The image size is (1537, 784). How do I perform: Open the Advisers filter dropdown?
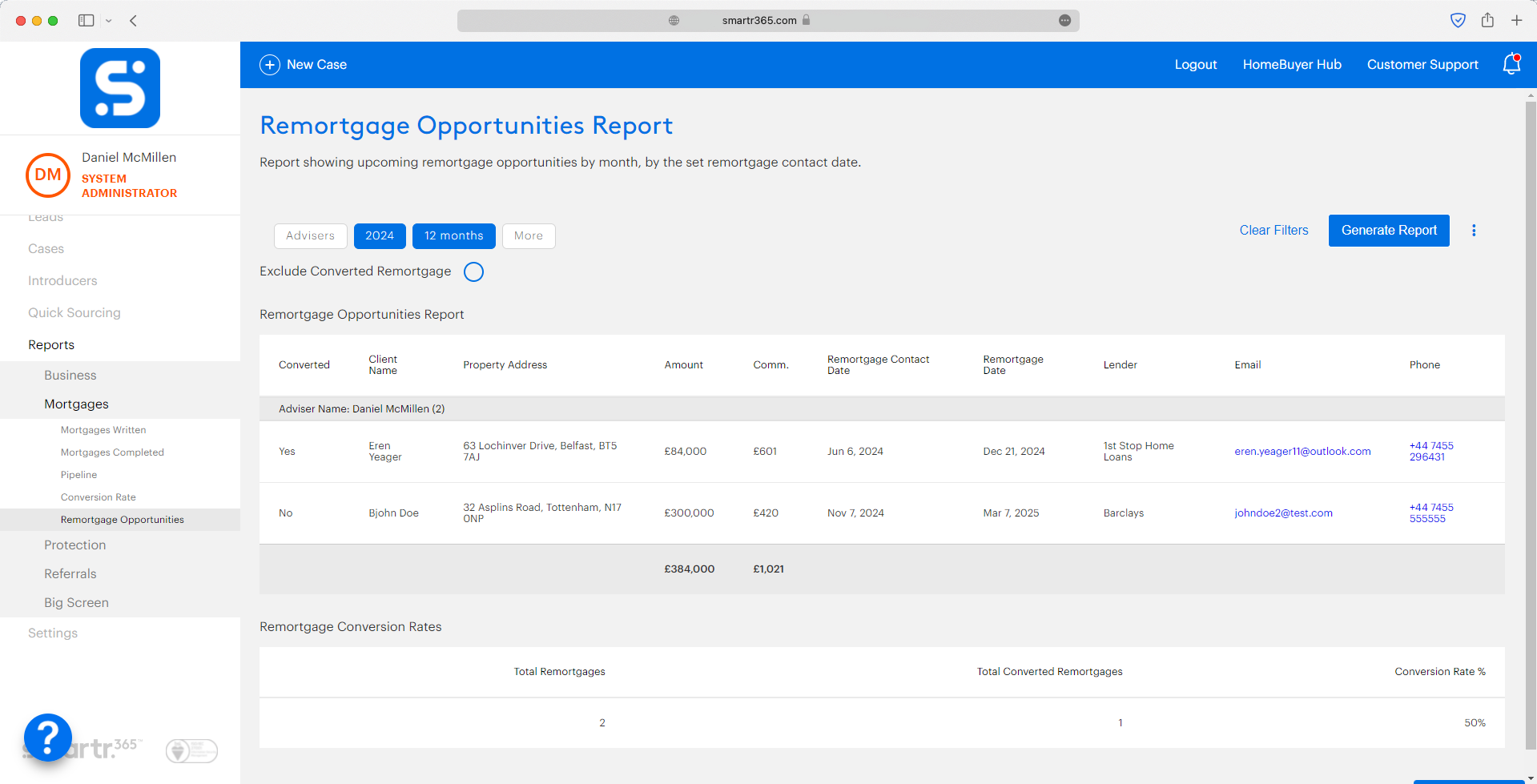pyautogui.click(x=311, y=236)
